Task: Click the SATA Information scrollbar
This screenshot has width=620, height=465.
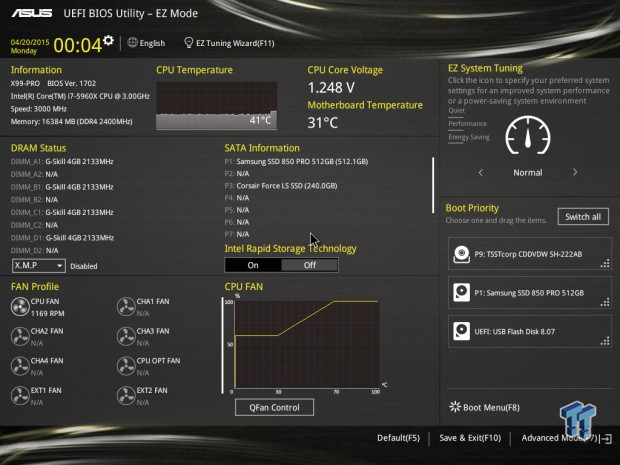Action: pos(433,185)
